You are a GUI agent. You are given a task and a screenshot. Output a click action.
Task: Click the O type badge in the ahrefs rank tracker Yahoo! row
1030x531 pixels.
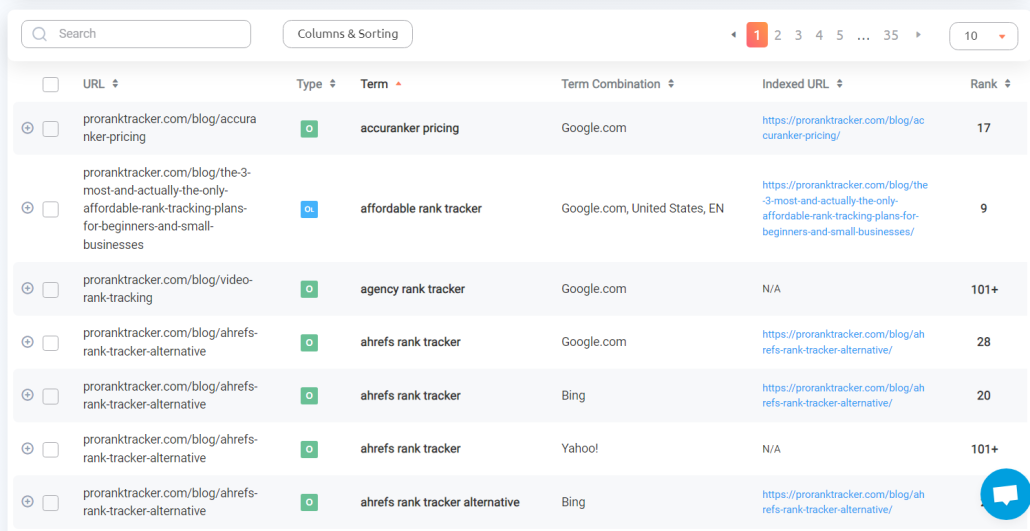[309, 449]
